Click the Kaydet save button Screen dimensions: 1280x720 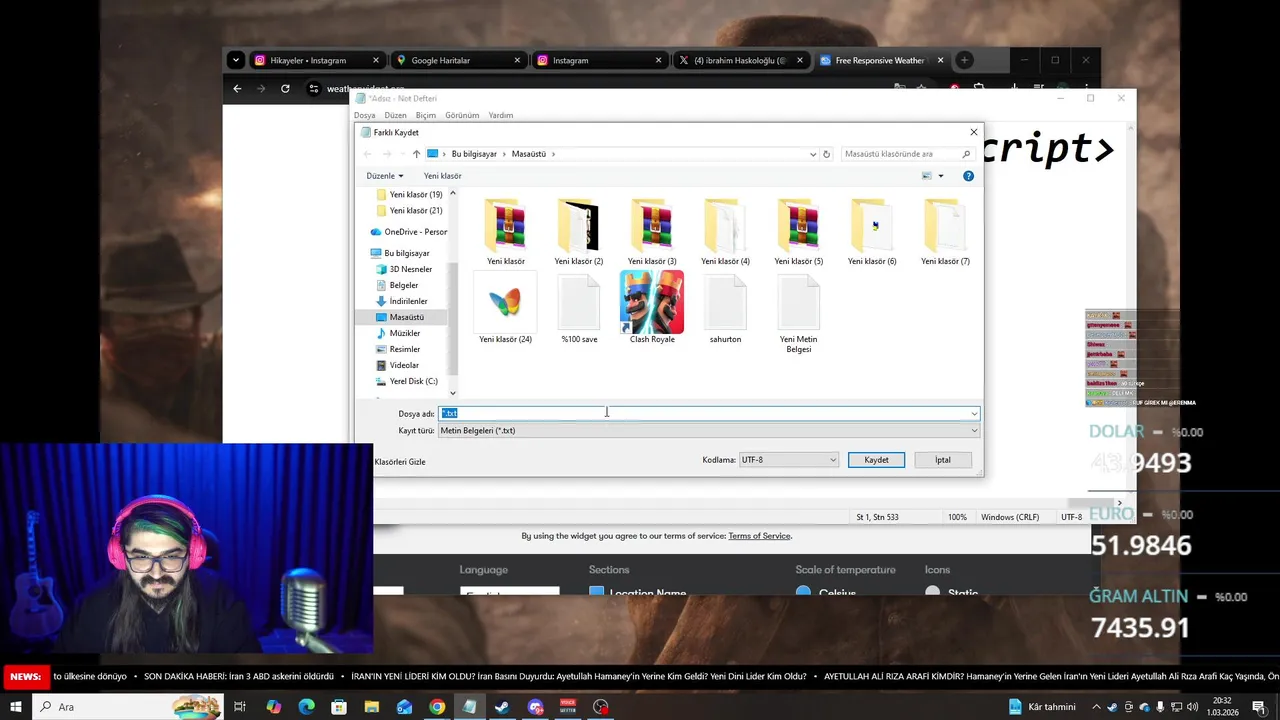coord(876,460)
